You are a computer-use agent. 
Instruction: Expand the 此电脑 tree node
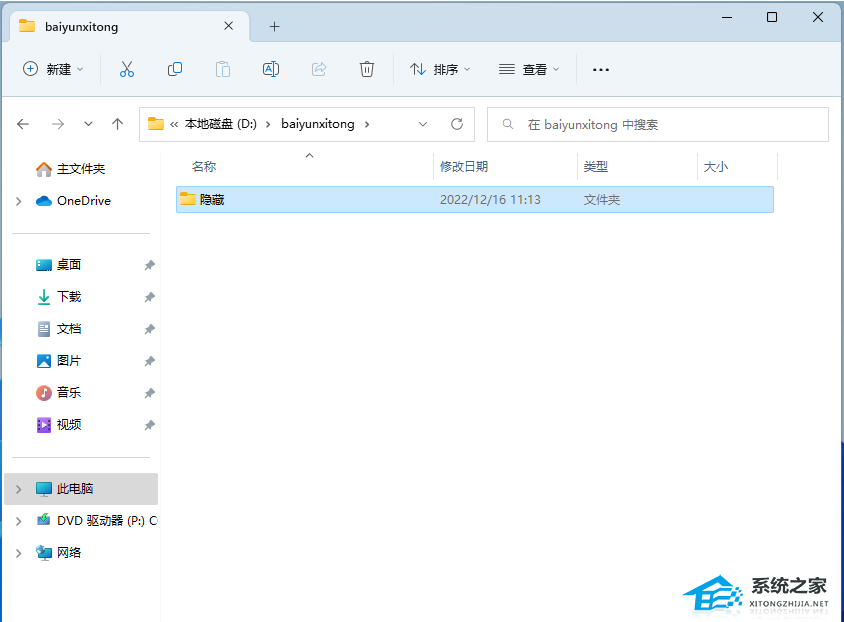pos(19,489)
